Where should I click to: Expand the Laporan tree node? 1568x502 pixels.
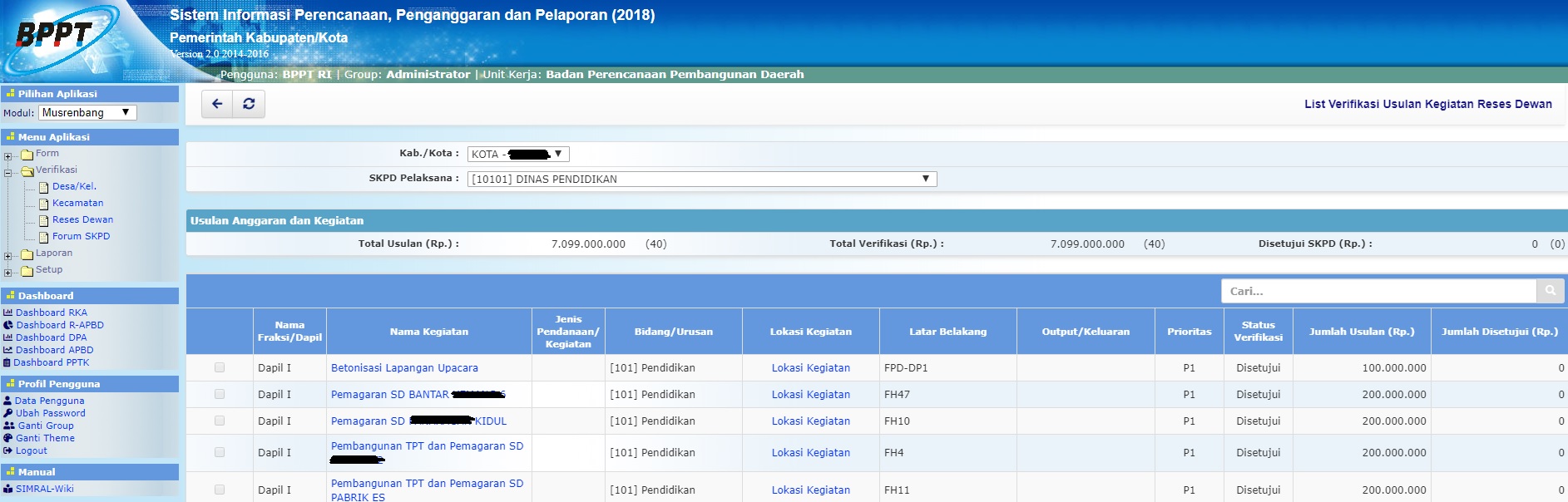click(8, 256)
